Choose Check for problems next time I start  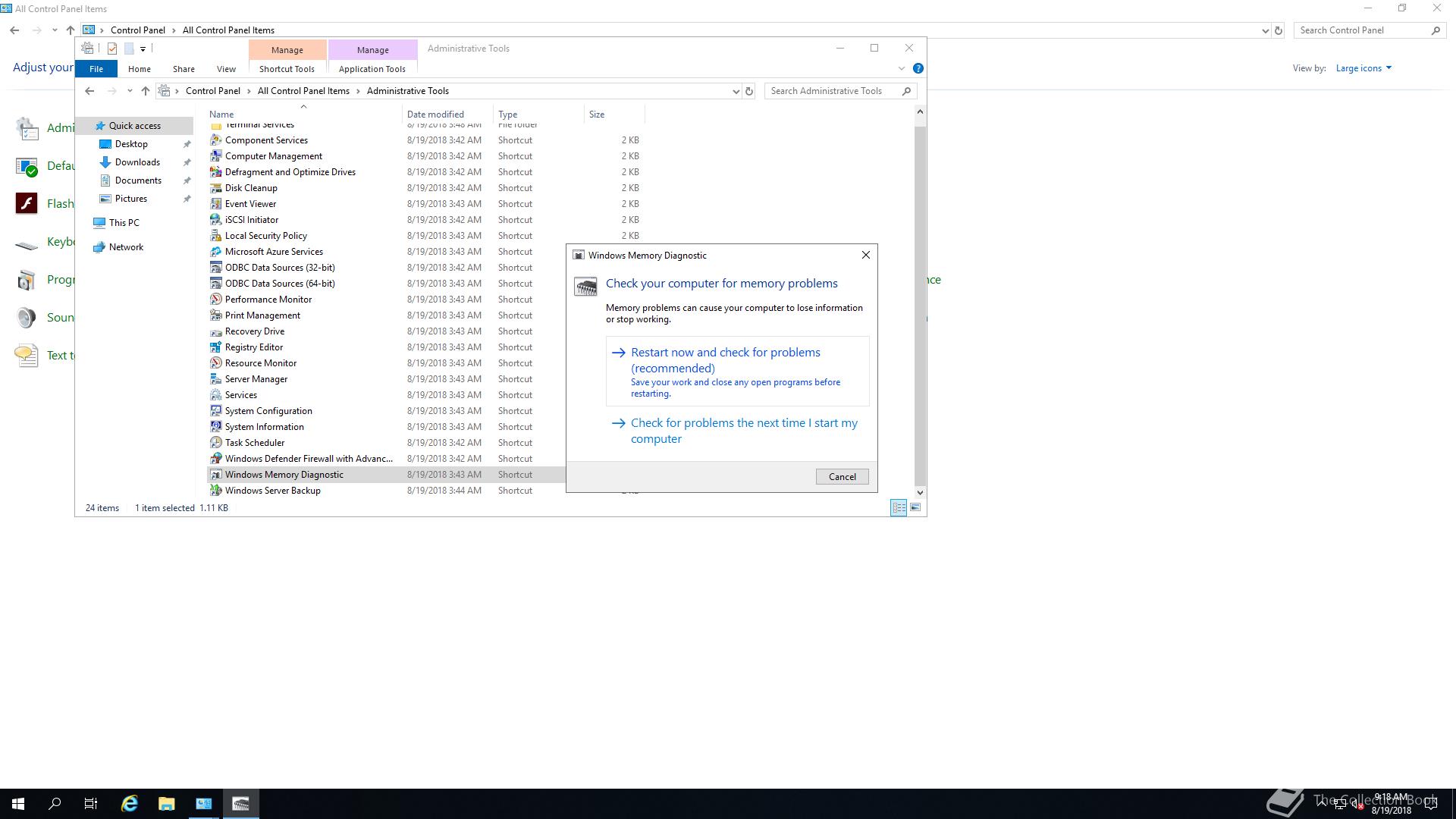(737, 431)
